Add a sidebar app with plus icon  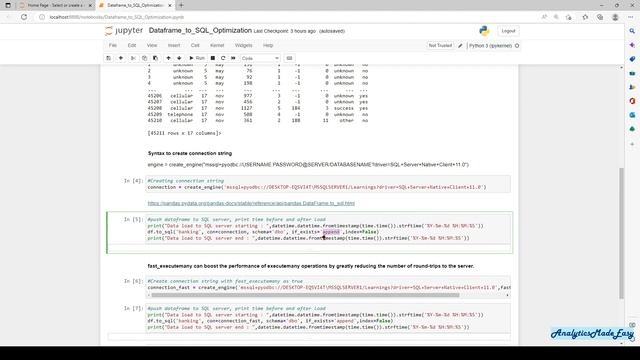pyautogui.click(x=632, y=144)
